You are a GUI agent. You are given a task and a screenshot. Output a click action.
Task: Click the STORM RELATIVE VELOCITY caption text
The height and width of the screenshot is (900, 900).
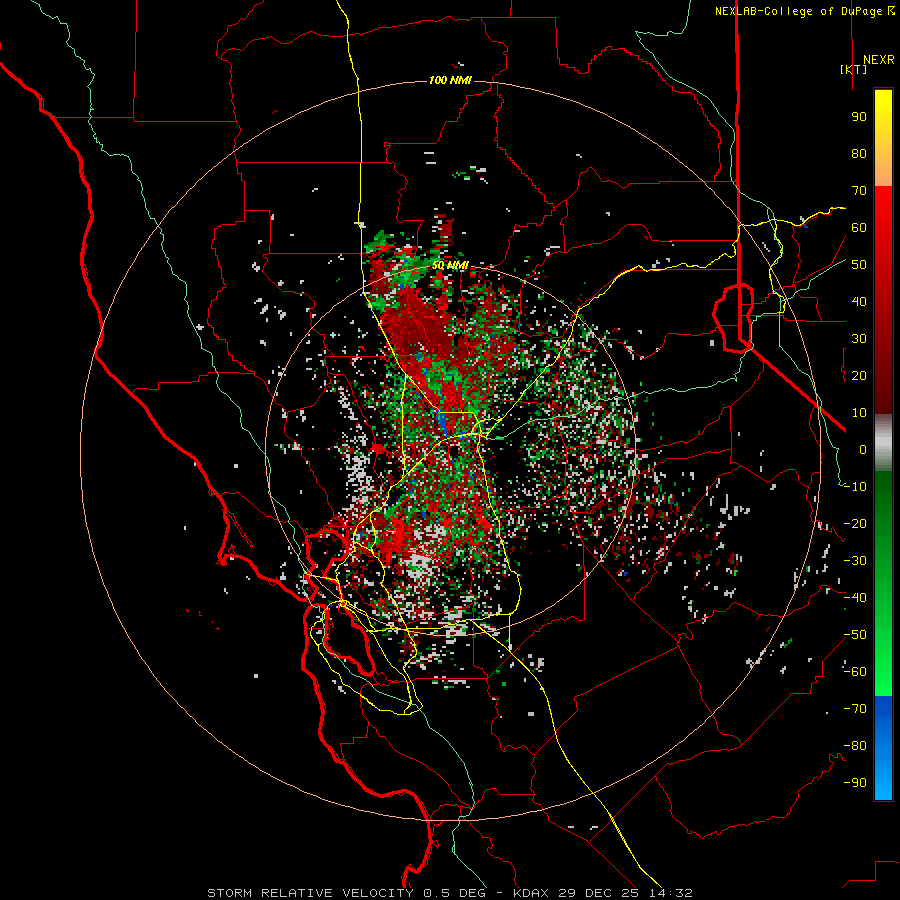(310, 893)
